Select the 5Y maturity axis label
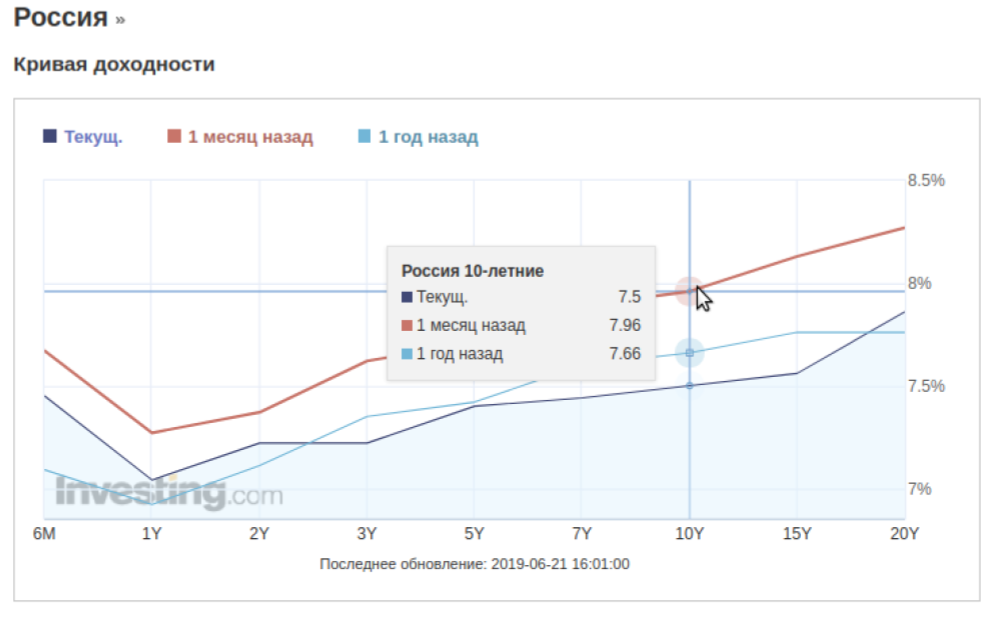1002x617 pixels. coord(474,534)
